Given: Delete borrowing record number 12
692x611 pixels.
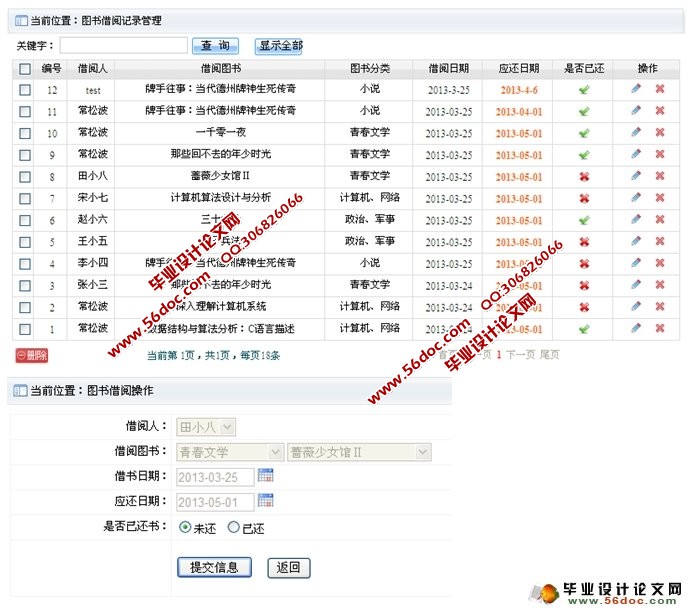Looking at the screenshot, I should pos(660,89).
